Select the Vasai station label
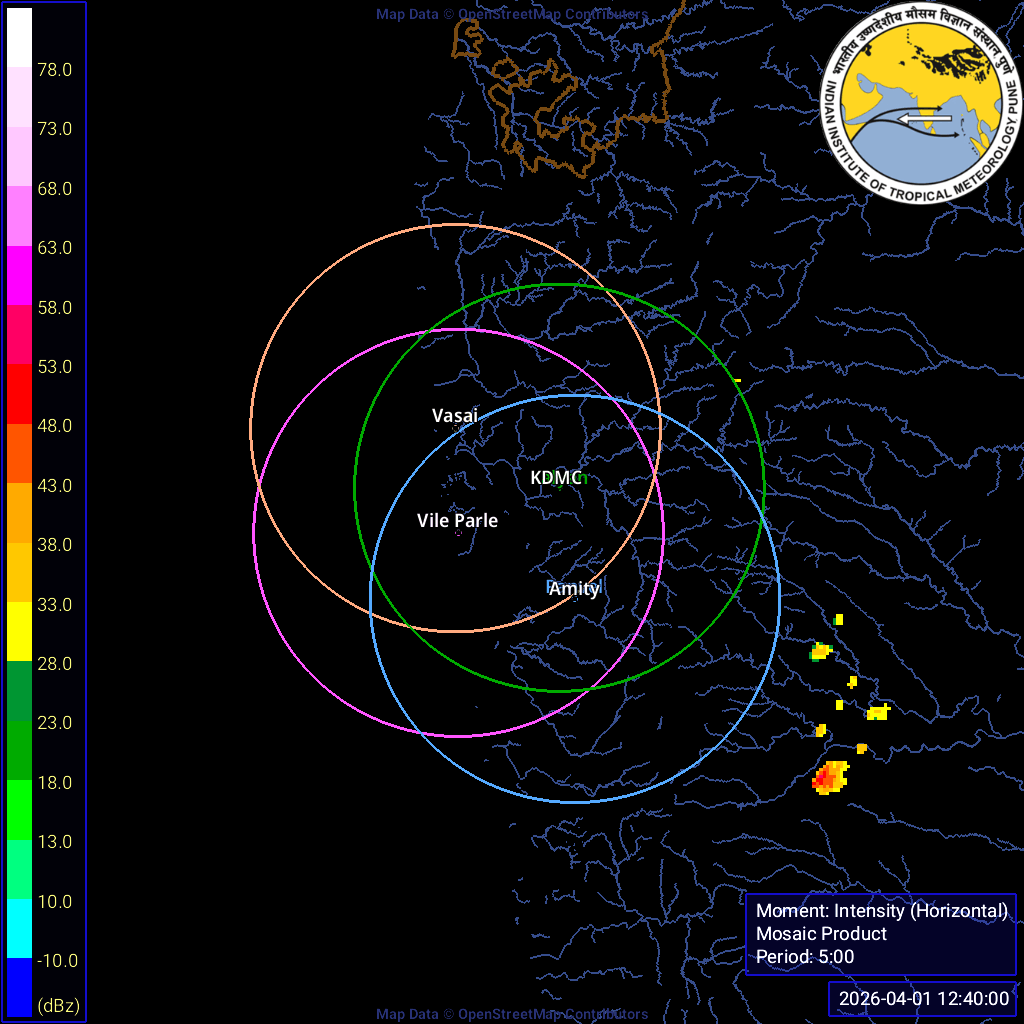 click(x=455, y=415)
